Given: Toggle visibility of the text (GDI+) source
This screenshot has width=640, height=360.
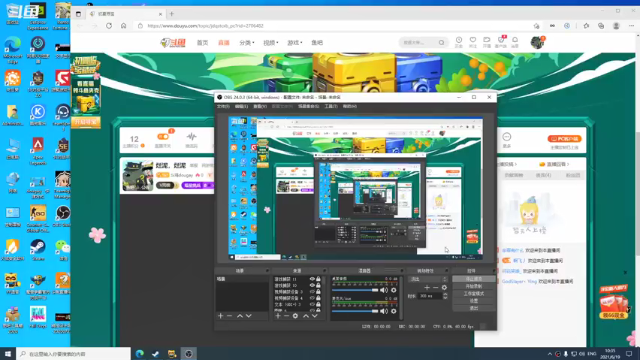Looking at the screenshot, I should pos(312,304).
